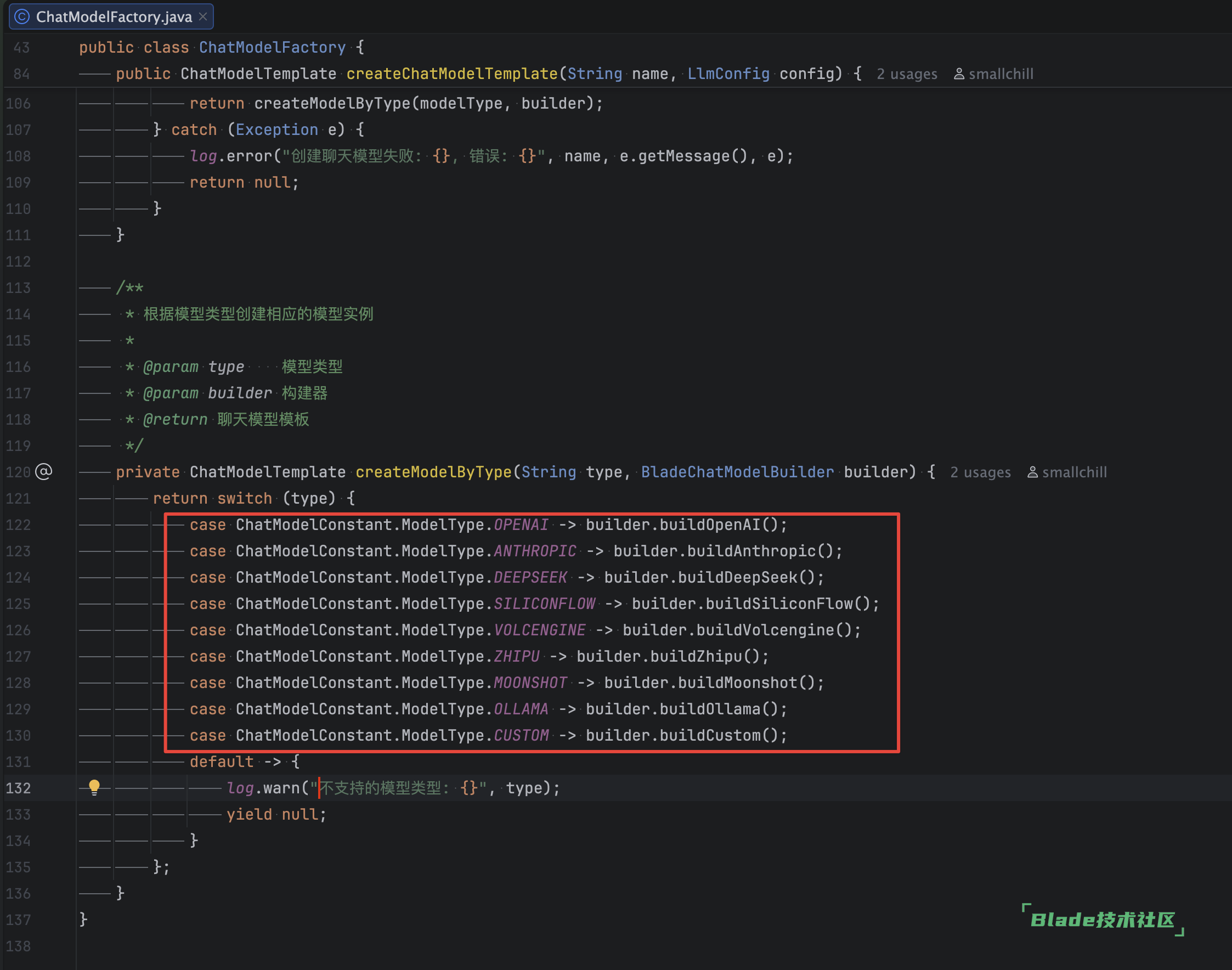Open the 2 usages hint for createChatModelTemplate
The width and height of the screenshot is (1232, 970).
(x=906, y=74)
